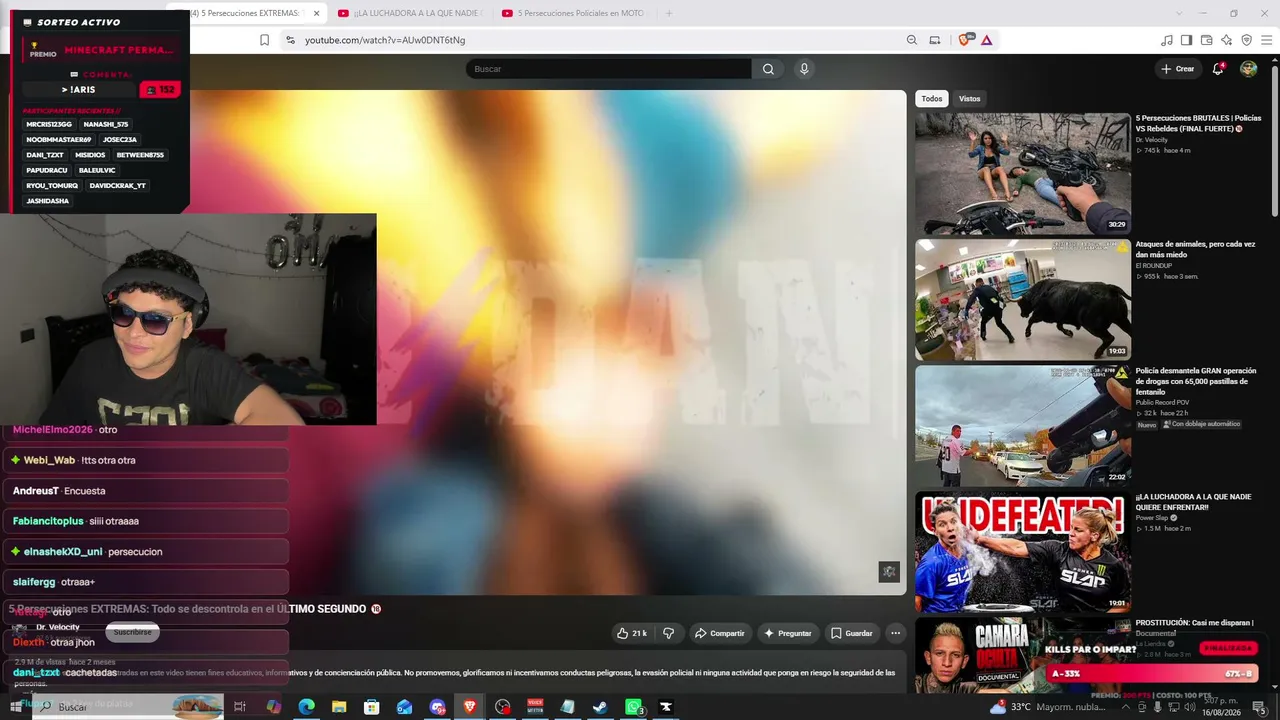The image size is (1280, 720).
Task: Click the Crear button on YouTube
Action: click(x=1177, y=69)
